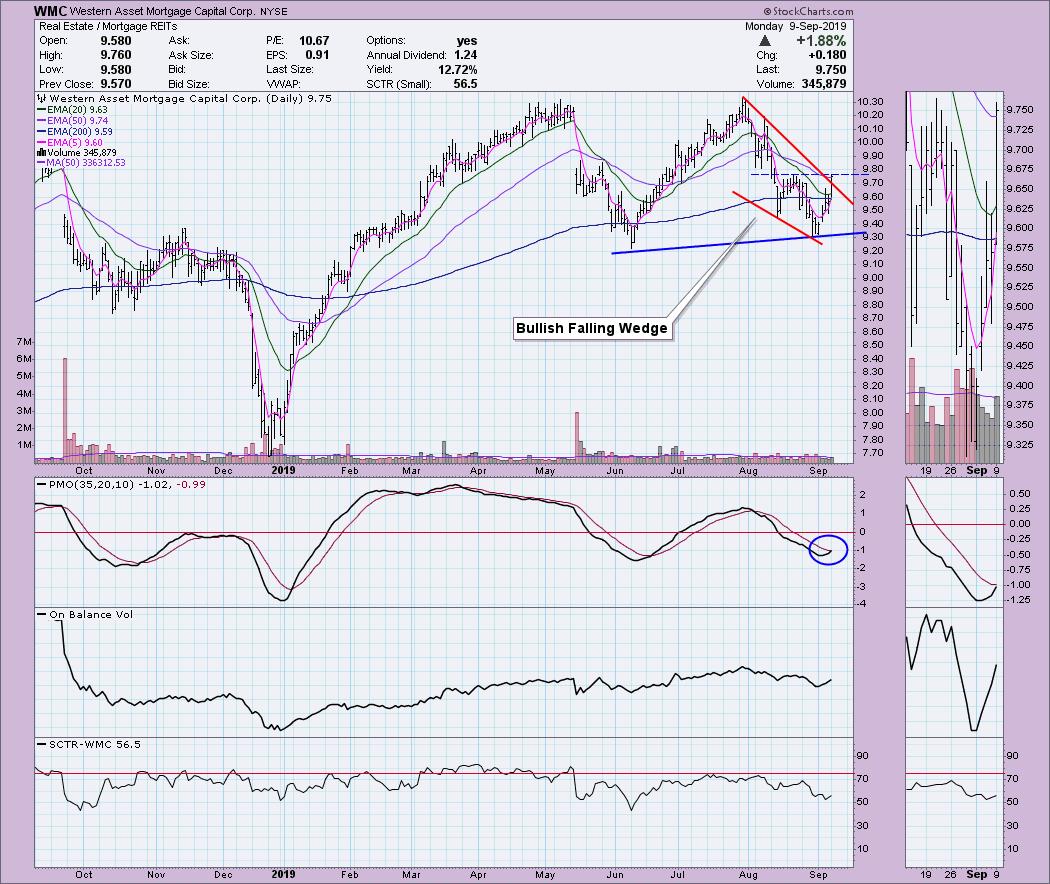The height and width of the screenshot is (884, 1050).
Task: Click the 'Bullish Falling Wedge' label box
Action: click(592, 328)
